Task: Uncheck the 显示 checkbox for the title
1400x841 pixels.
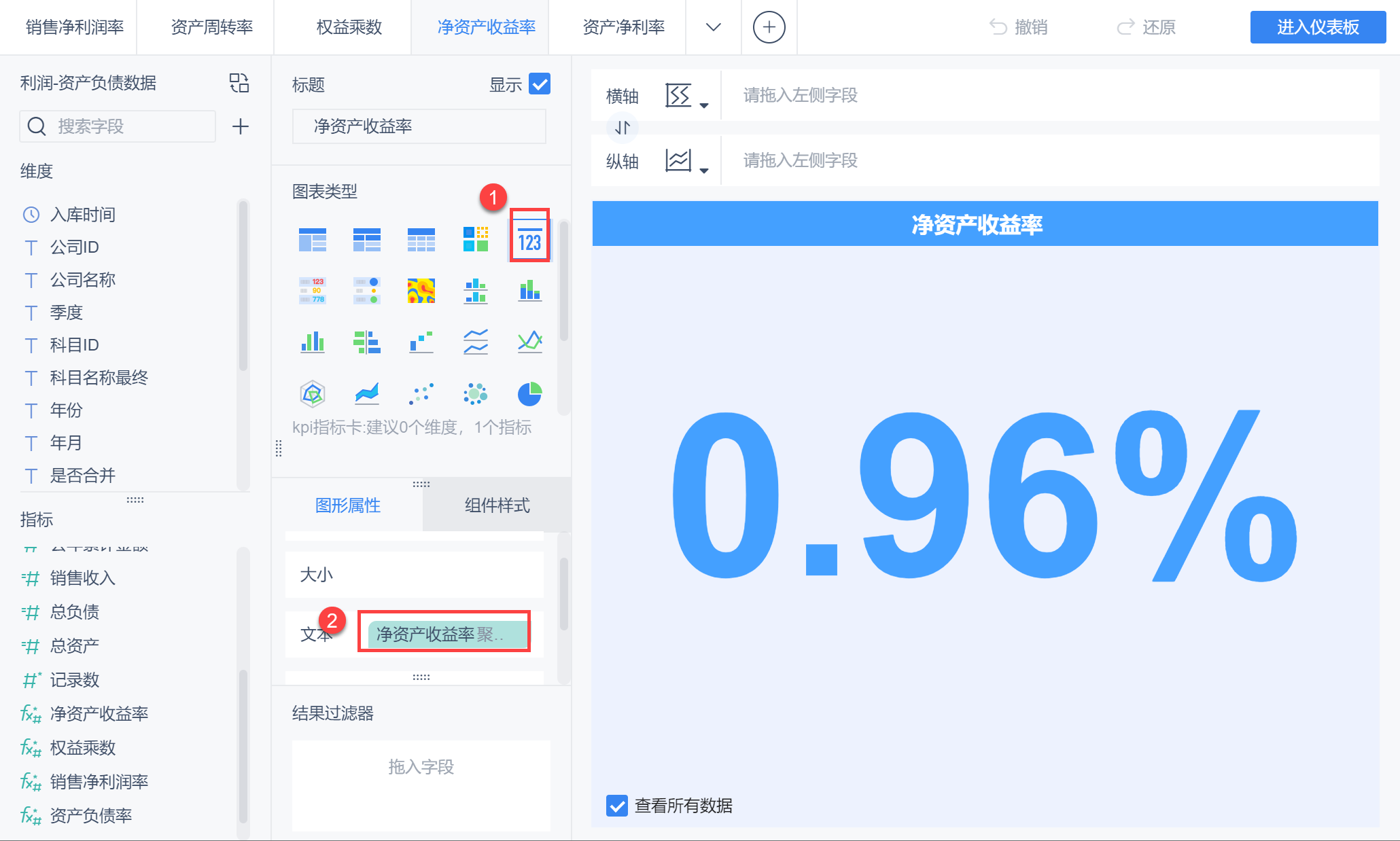Action: pyautogui.click(x=540, y=84)
